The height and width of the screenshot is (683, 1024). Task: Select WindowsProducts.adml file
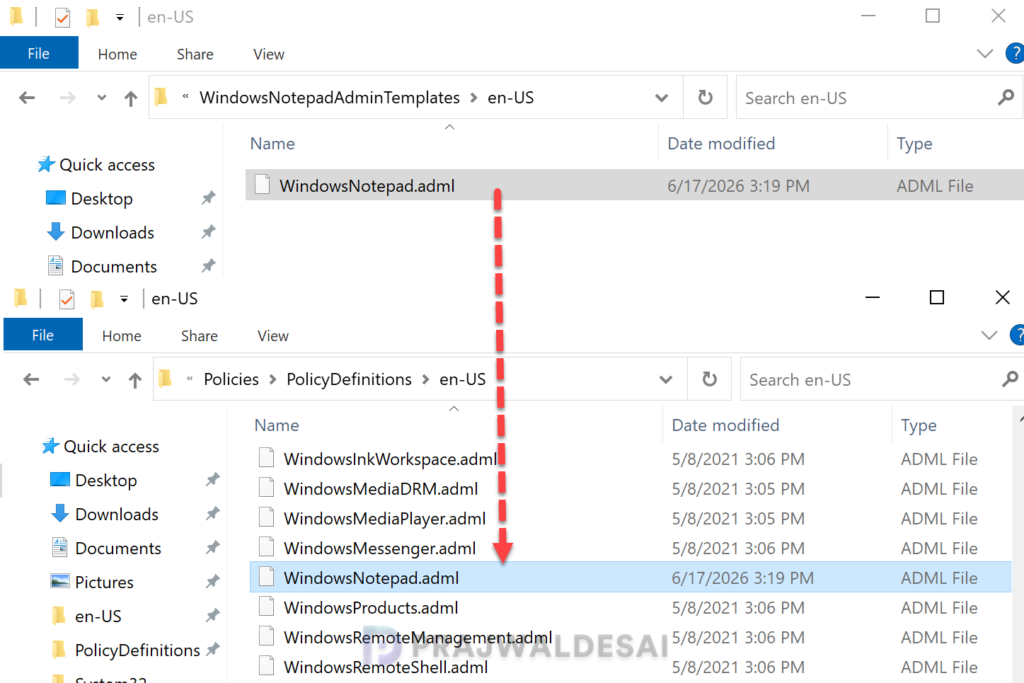point(631,607)
